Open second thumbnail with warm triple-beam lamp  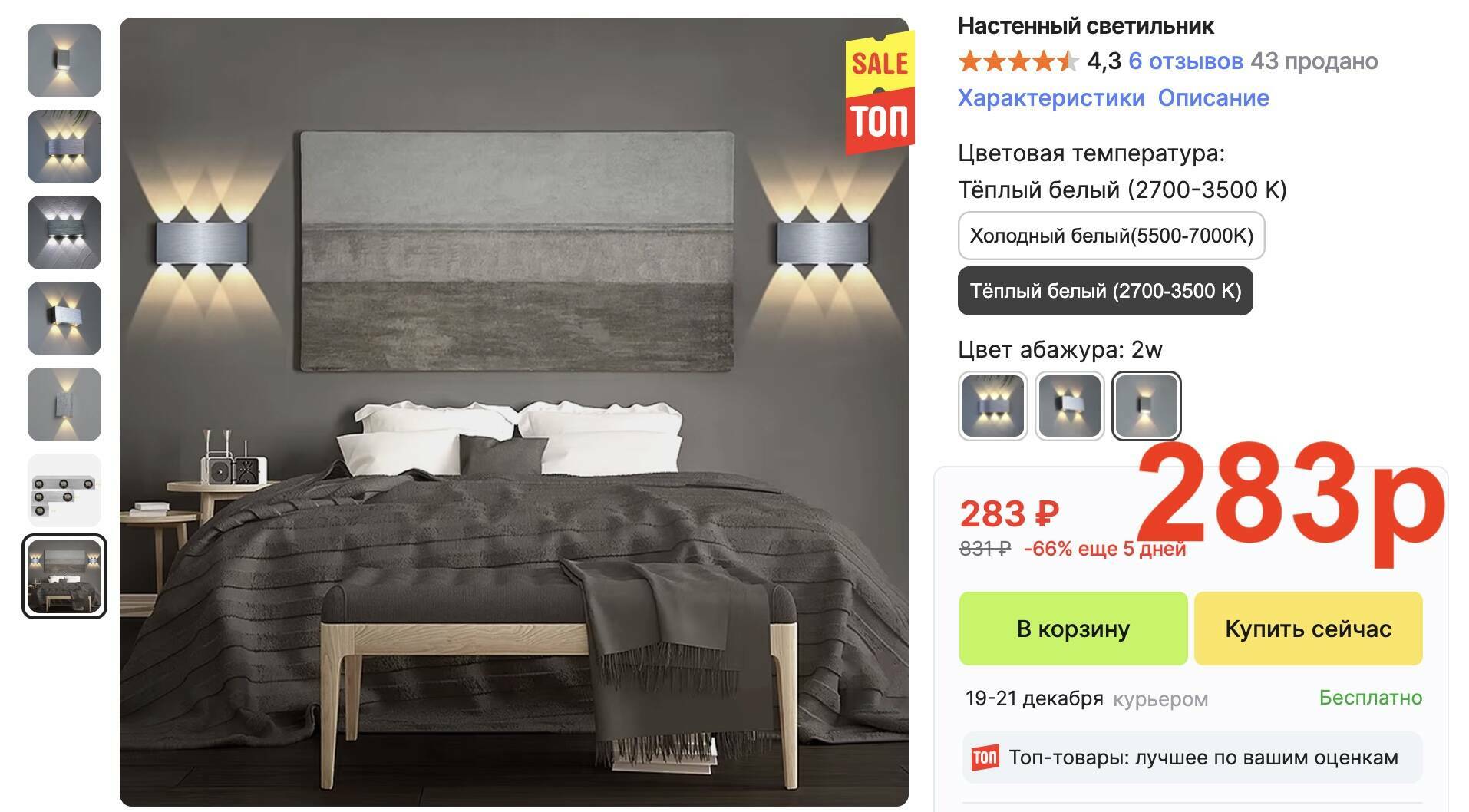pyautogui.click(x=64, y=147)
